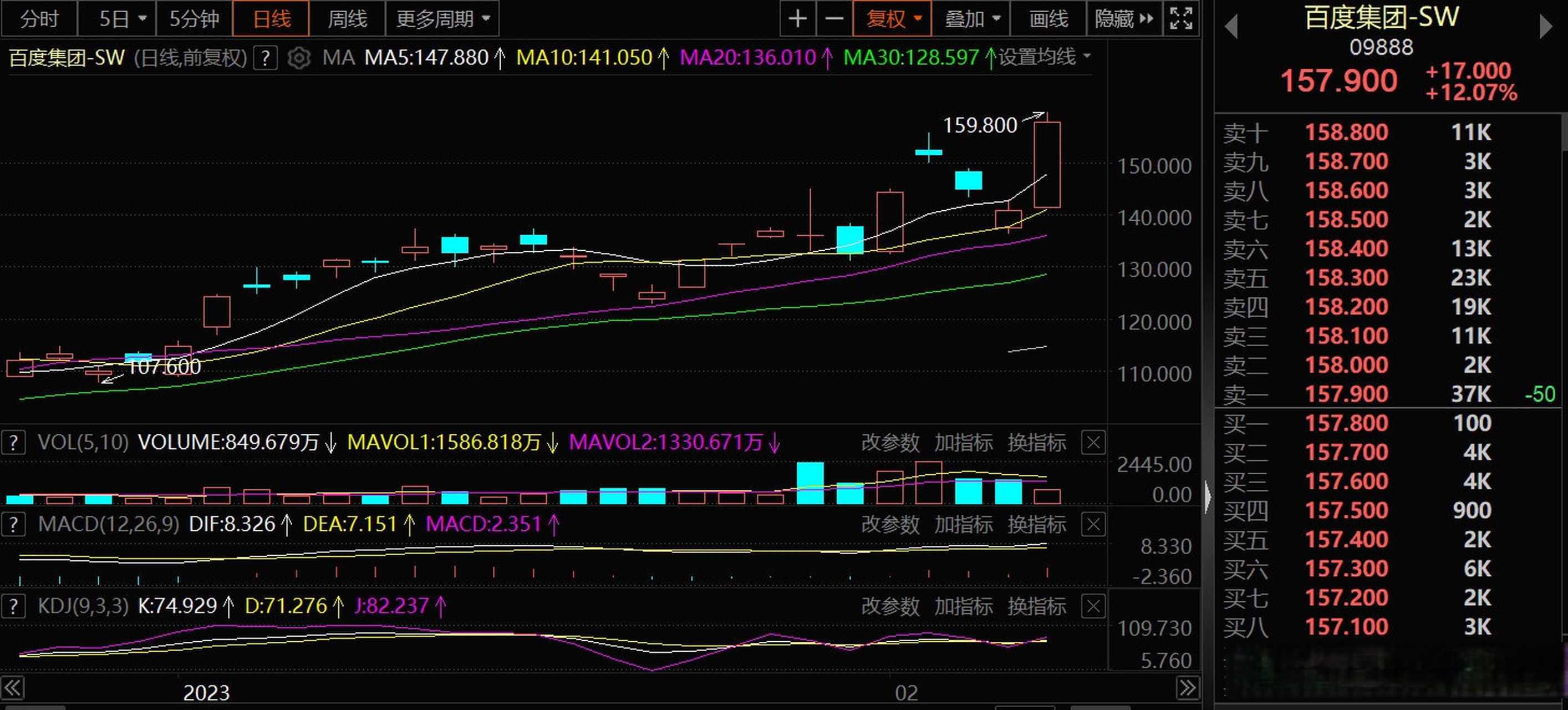Click the J:82.237 value
1568x710 pixels.
(x=391, y=606)
